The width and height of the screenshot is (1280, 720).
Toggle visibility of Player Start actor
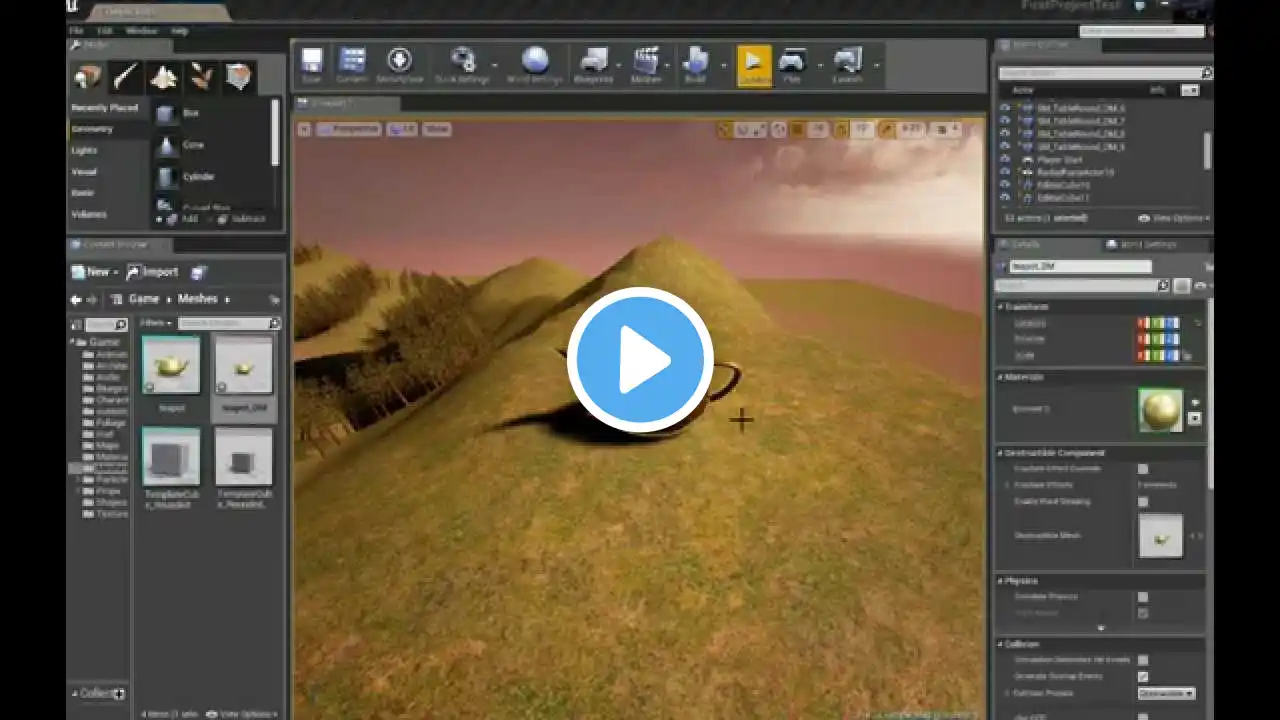coord(1005,159)
